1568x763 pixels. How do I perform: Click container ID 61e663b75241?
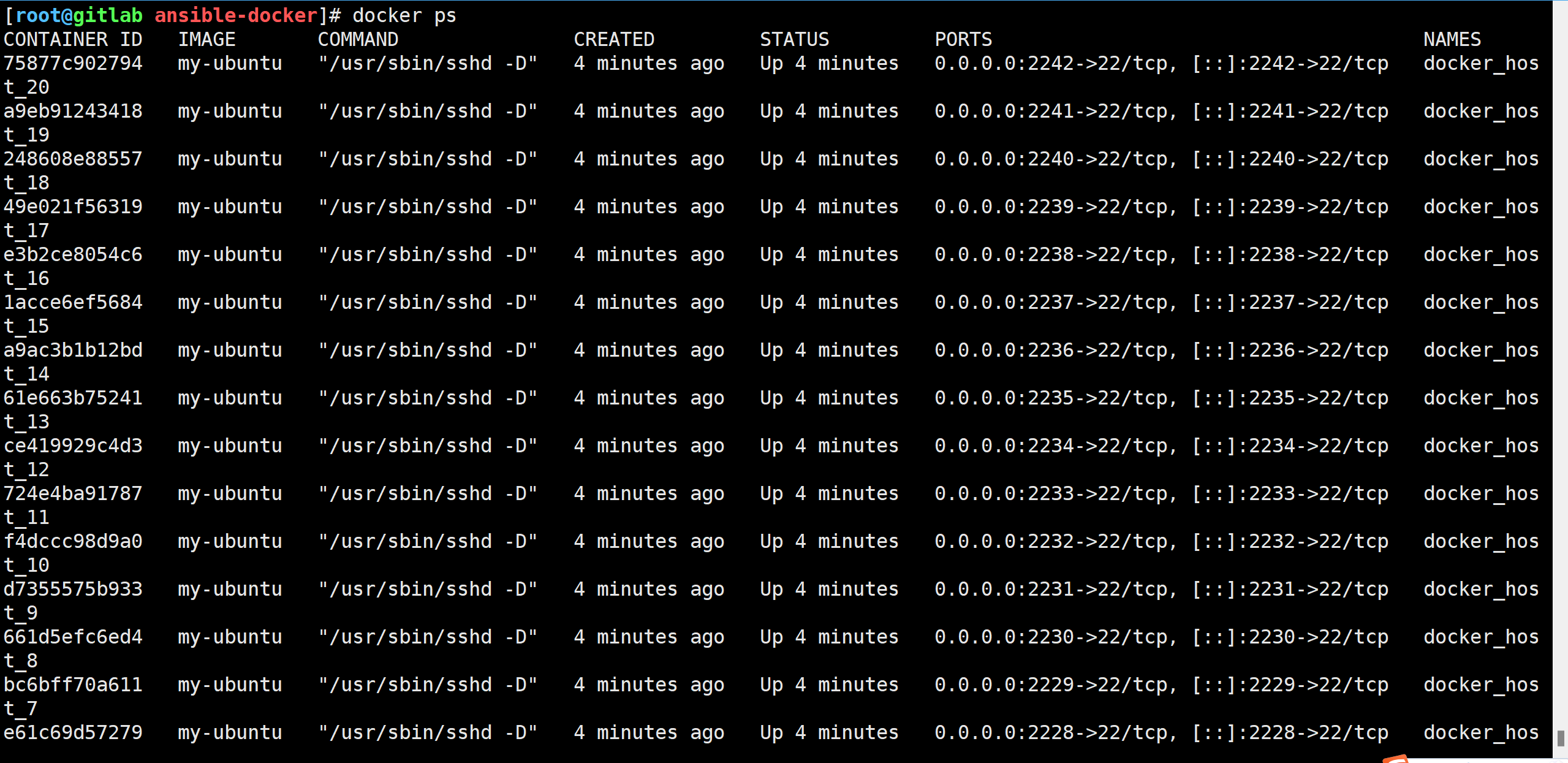coord(73,398)
